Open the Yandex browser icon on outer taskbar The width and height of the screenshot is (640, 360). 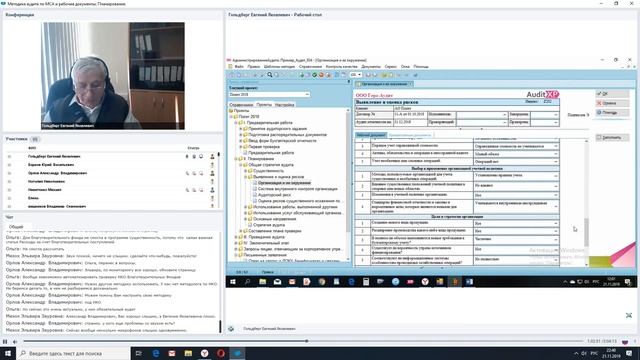pyautogui.click(x=204, y=353)
